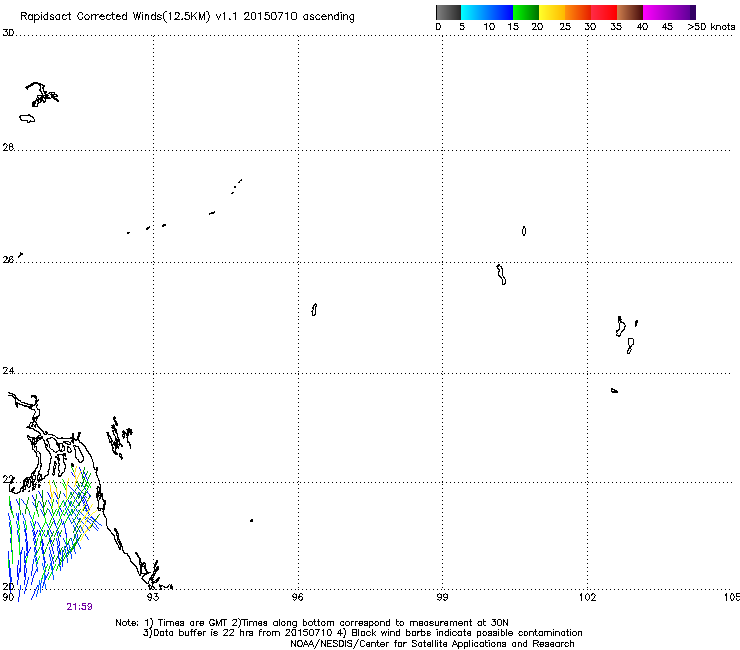Click the magenta 40-45 knots color segment
The width and height of the screenshot is (740, 650).
tap(666, 12)
